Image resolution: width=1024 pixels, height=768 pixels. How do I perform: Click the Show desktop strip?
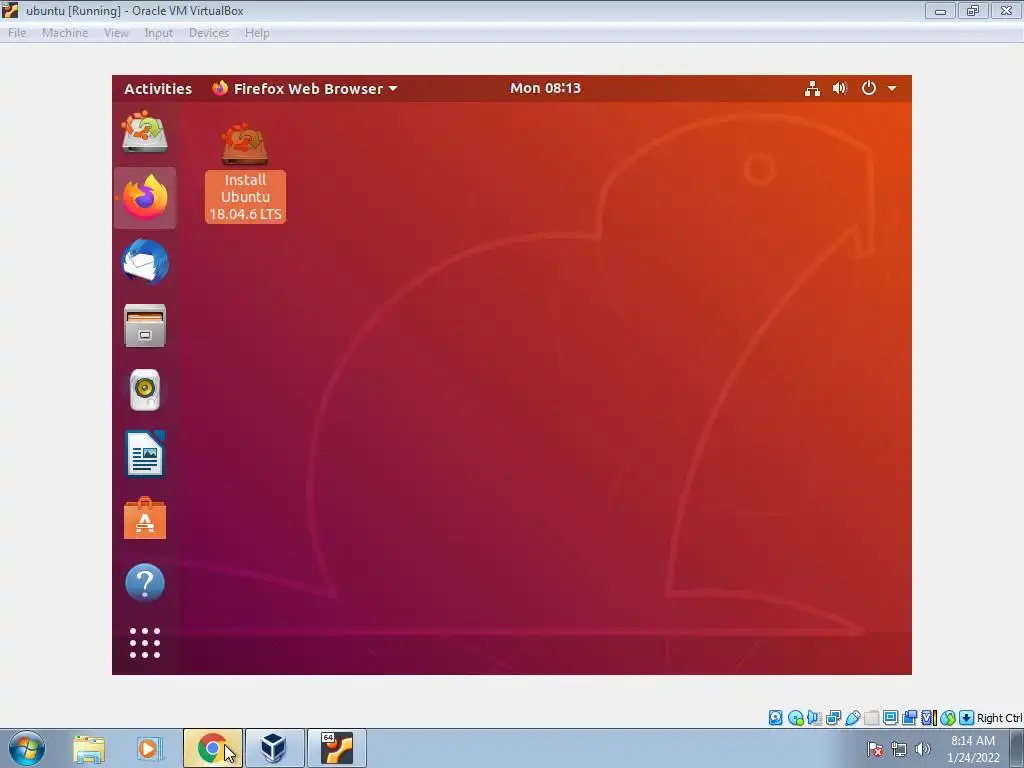(x=1017, y=748)
